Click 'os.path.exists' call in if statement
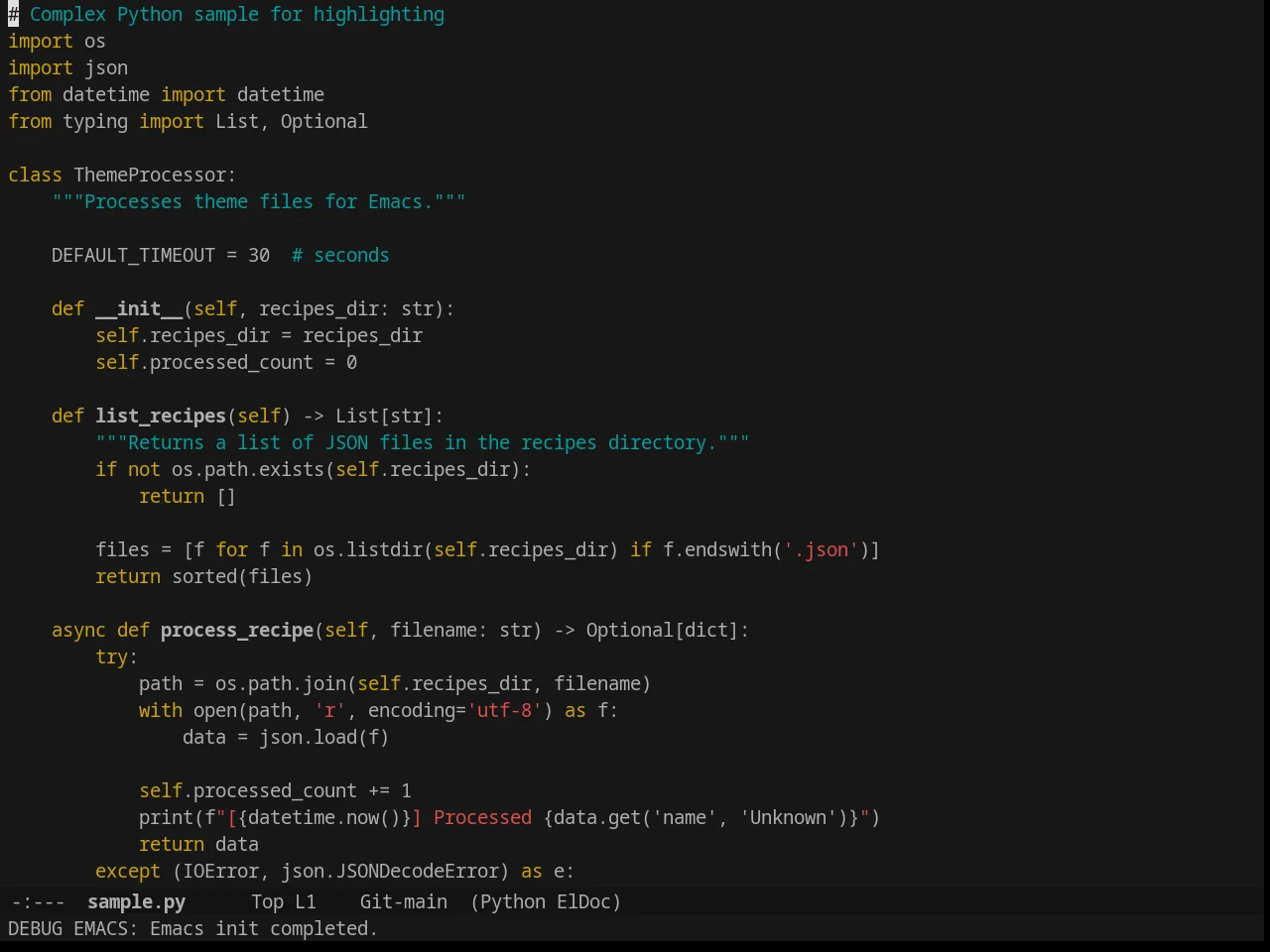The height and width of the screenshot is (952, 1270). tap(248, 469)
